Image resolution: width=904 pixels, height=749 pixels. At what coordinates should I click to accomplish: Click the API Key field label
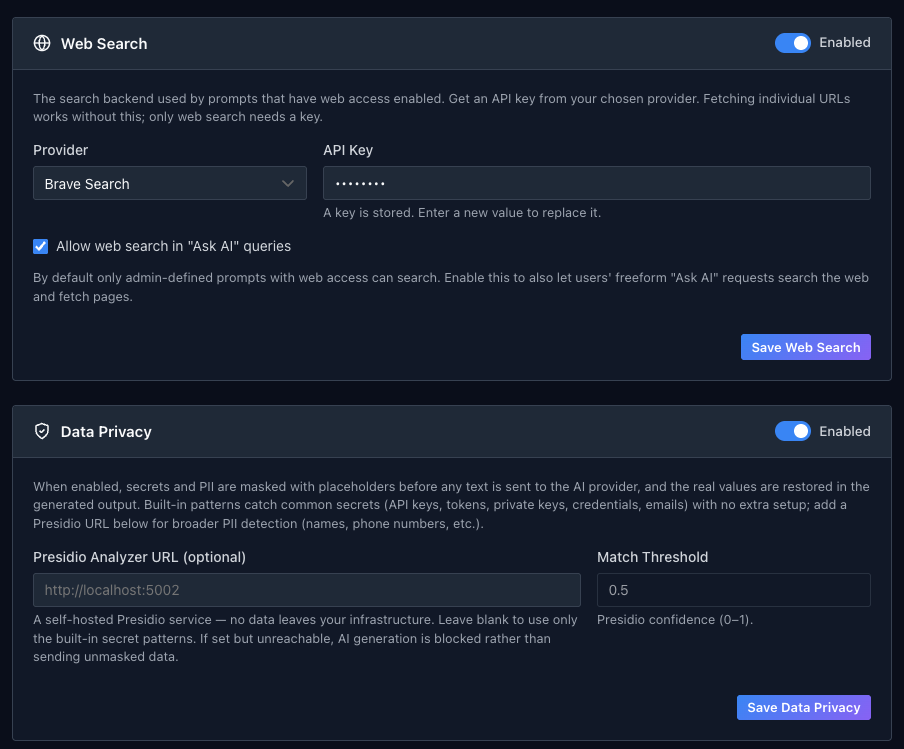348,150
